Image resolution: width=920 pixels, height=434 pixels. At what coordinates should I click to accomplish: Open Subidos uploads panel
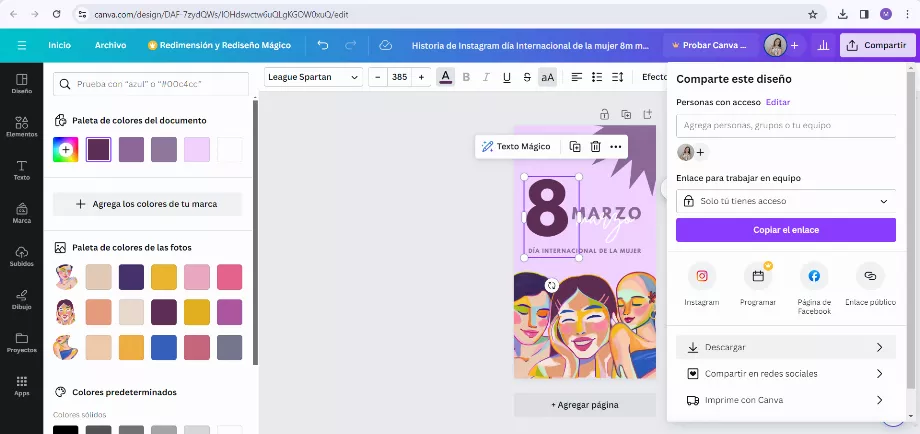pos(22,256)
